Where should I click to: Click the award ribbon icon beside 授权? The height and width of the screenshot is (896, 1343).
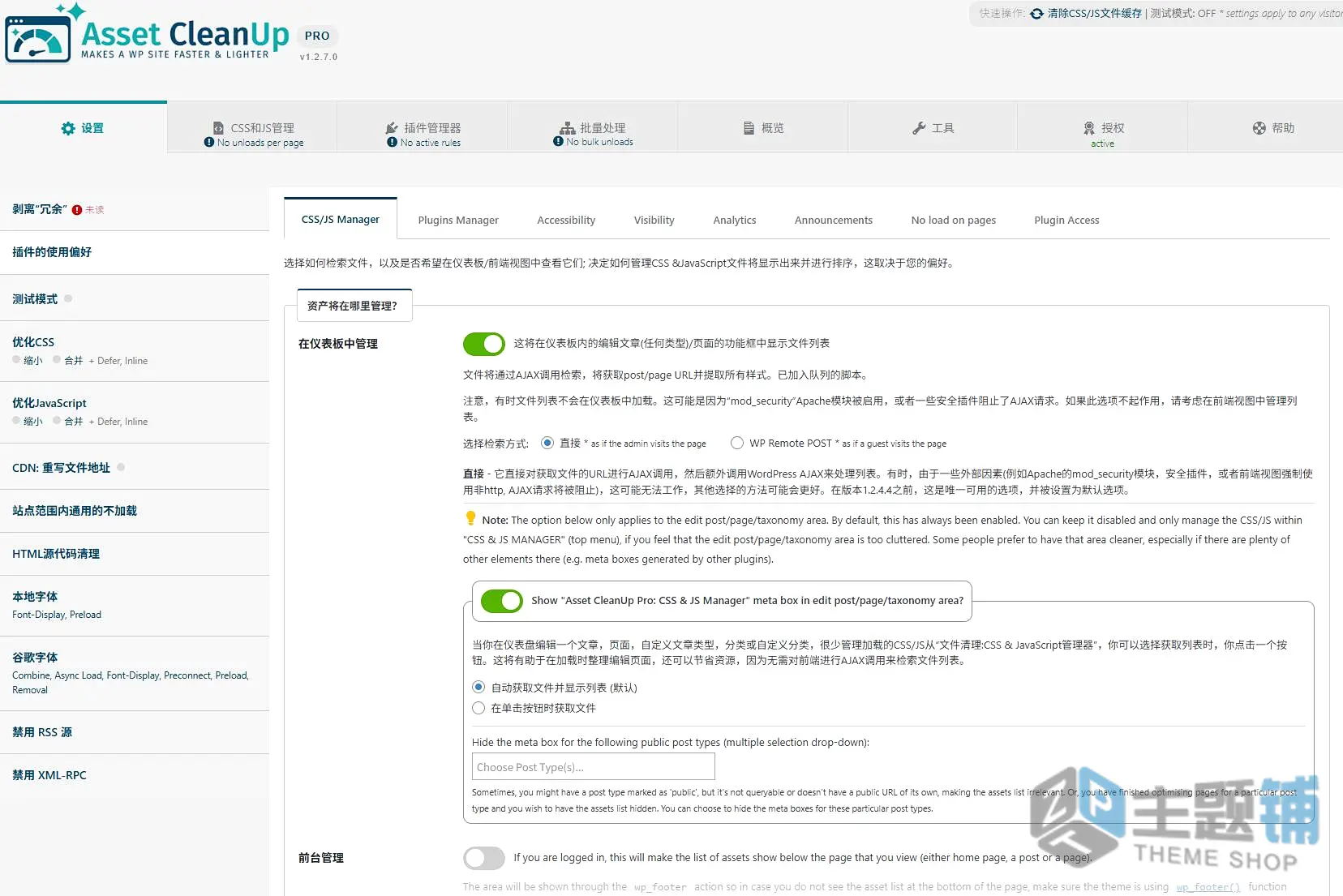click(1089, 128)
